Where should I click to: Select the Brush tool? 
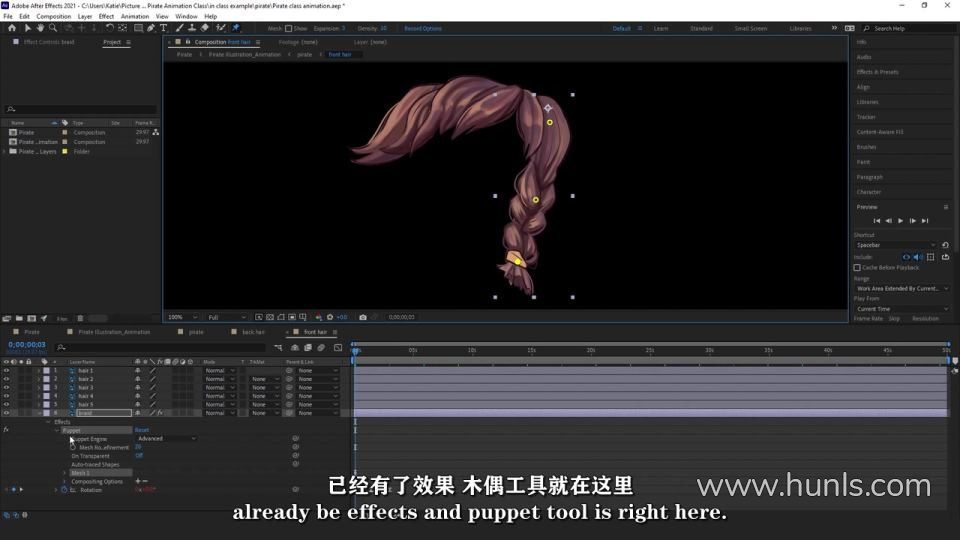point(179,28)
